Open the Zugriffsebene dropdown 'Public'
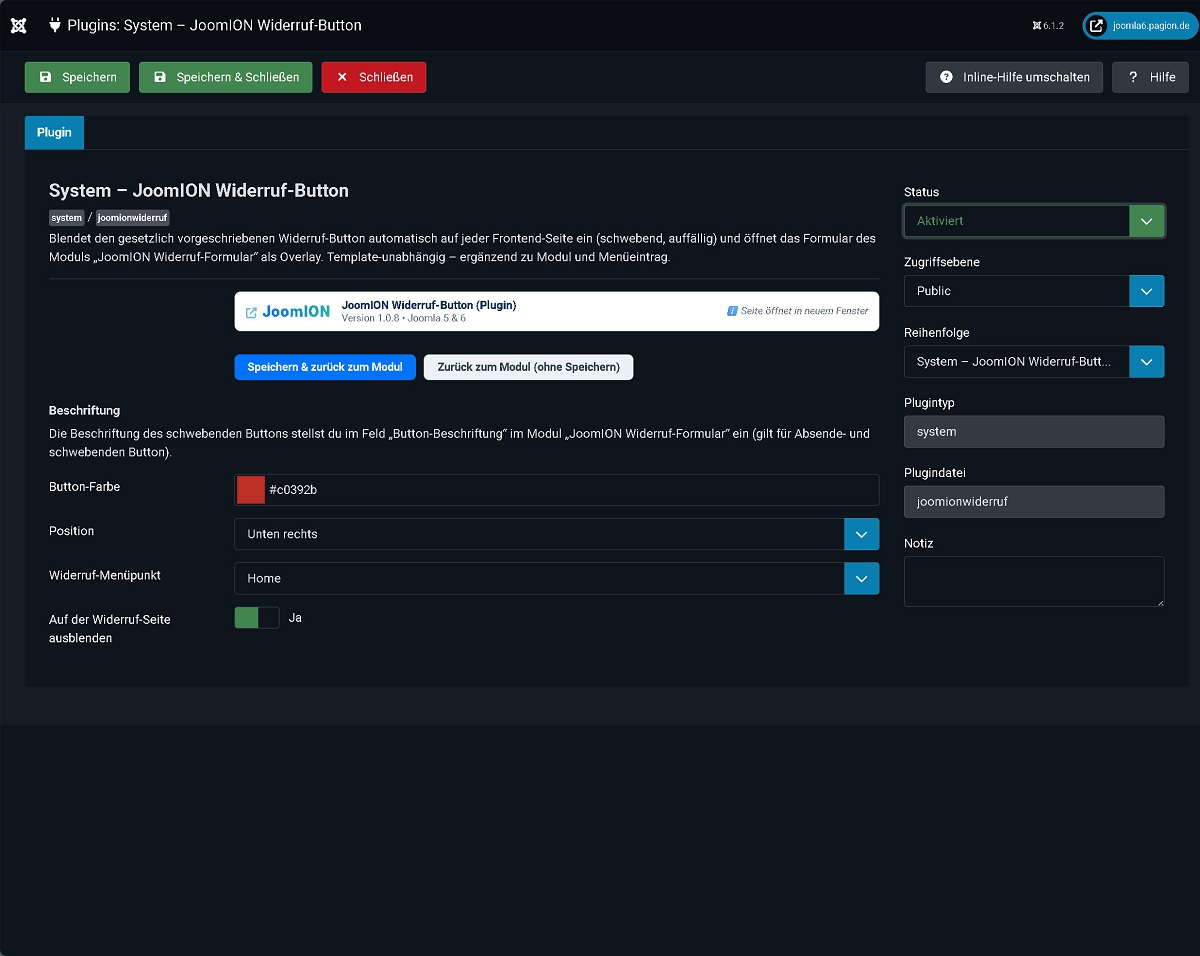Image resolution: width=1200 pixels, height=956 pixels. (1034, 291)
